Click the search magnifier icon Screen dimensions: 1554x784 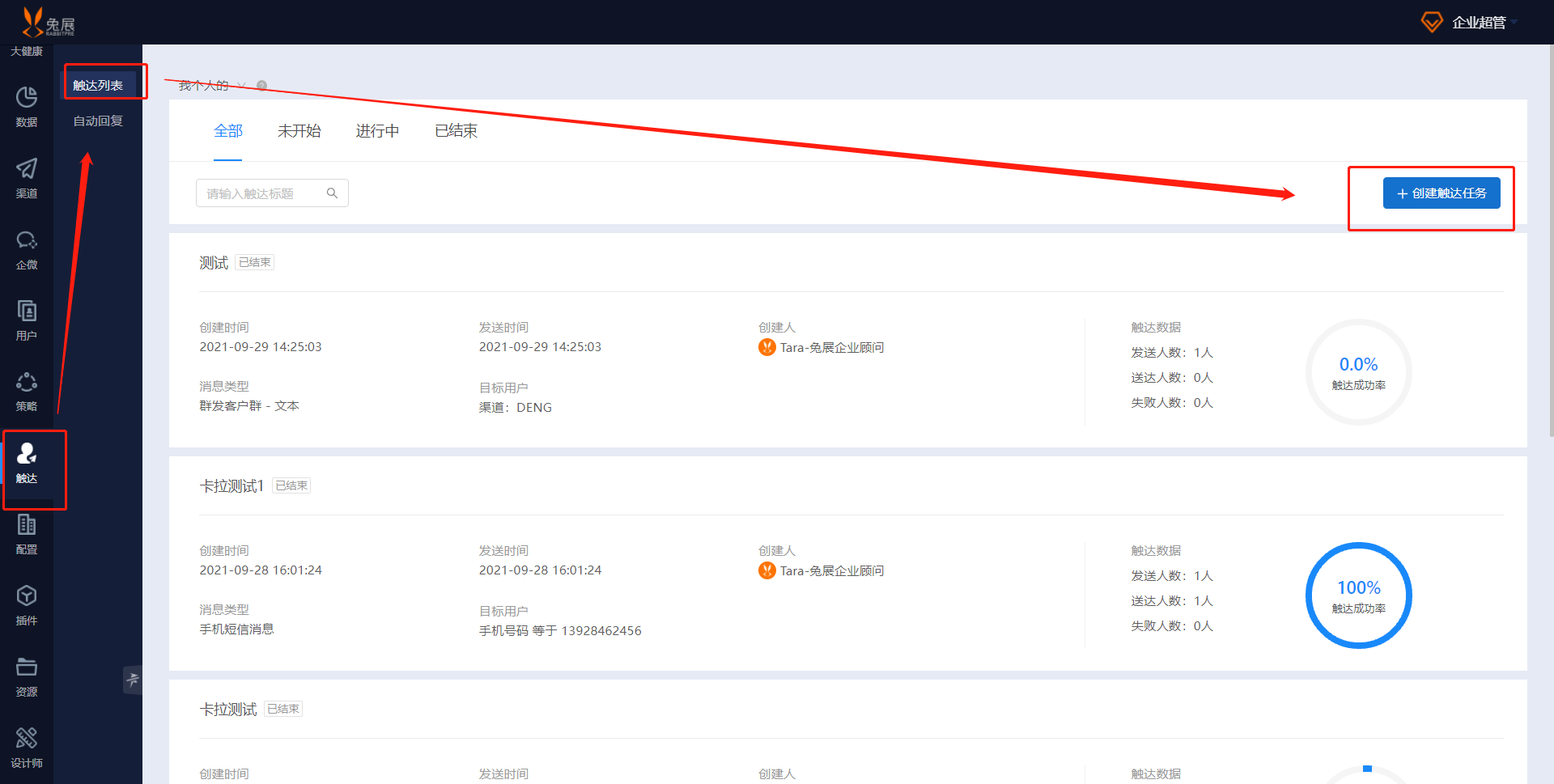332,193
